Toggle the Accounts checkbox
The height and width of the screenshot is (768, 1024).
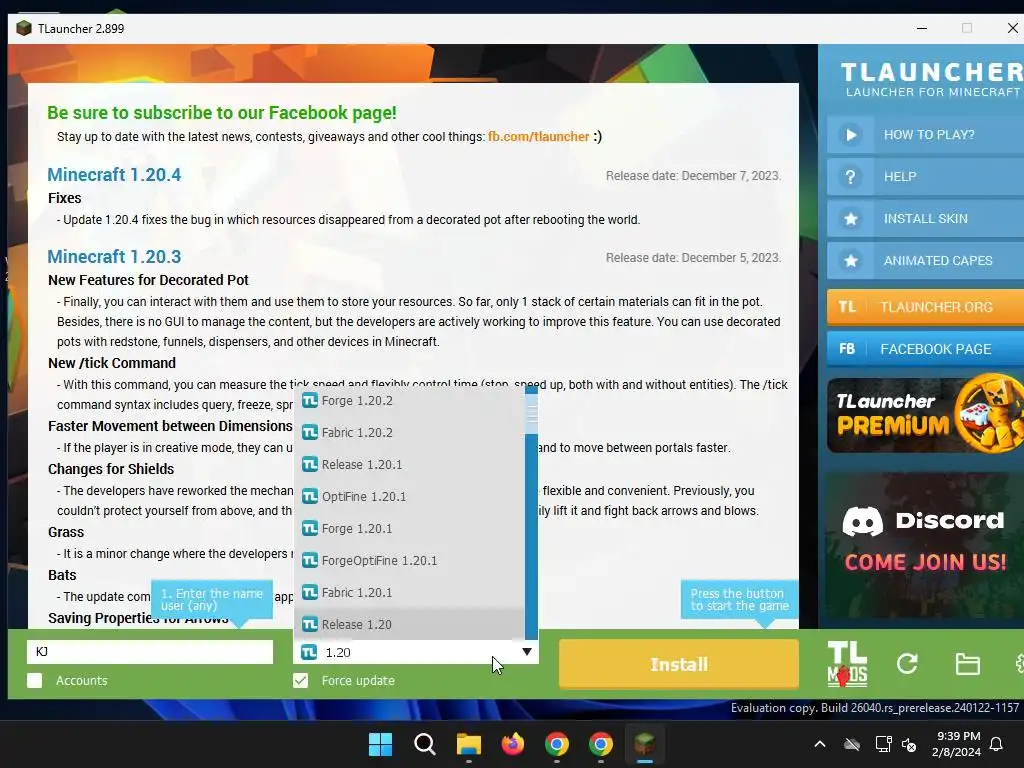click(35, 680)
